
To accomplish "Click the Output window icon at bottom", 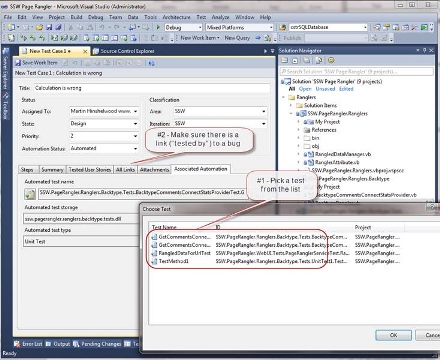I will tap(48, 344).
